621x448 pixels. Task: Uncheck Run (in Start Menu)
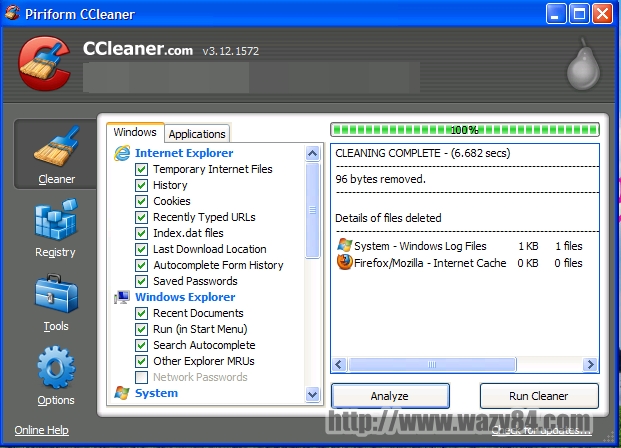point(141,329)
